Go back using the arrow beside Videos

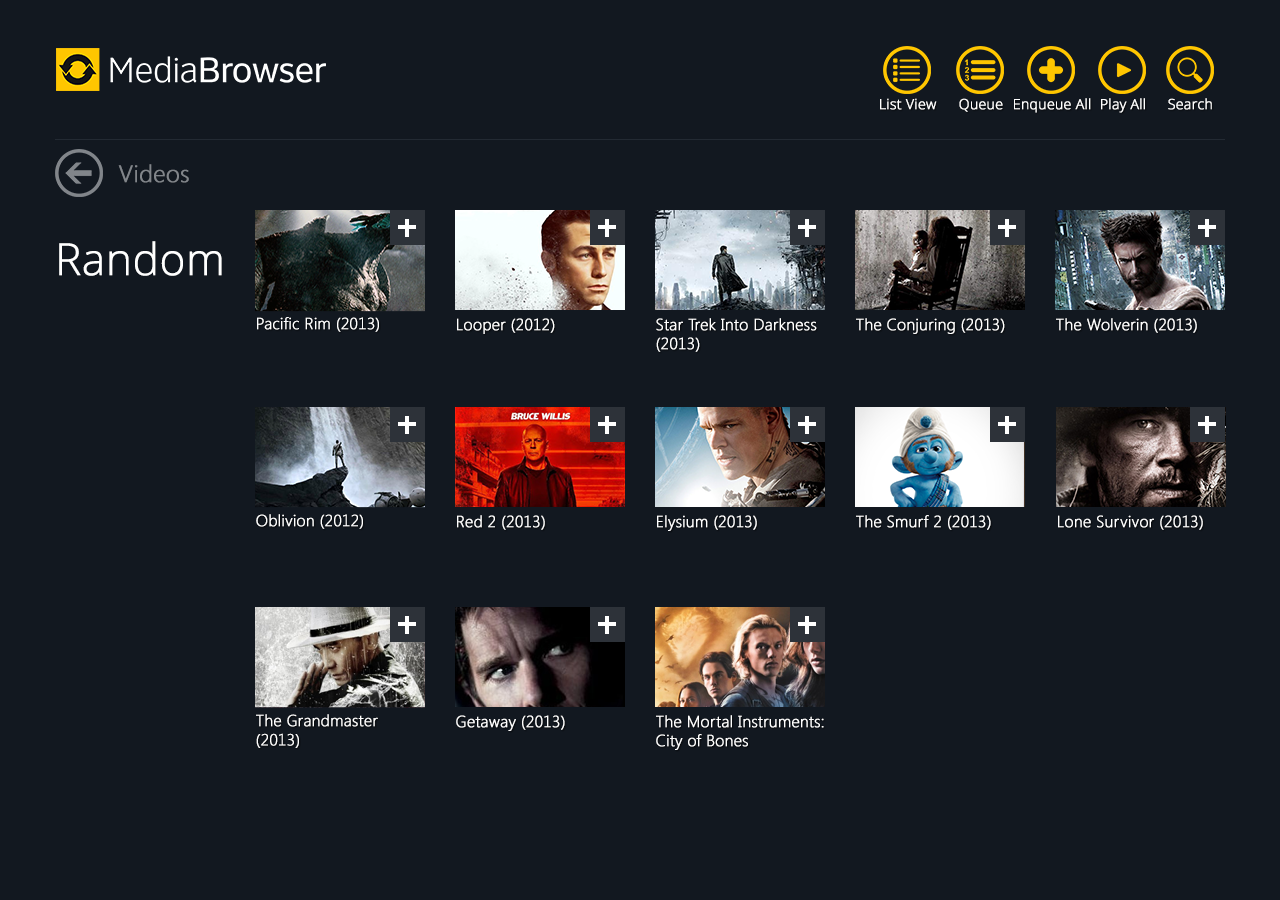(79, 173)
